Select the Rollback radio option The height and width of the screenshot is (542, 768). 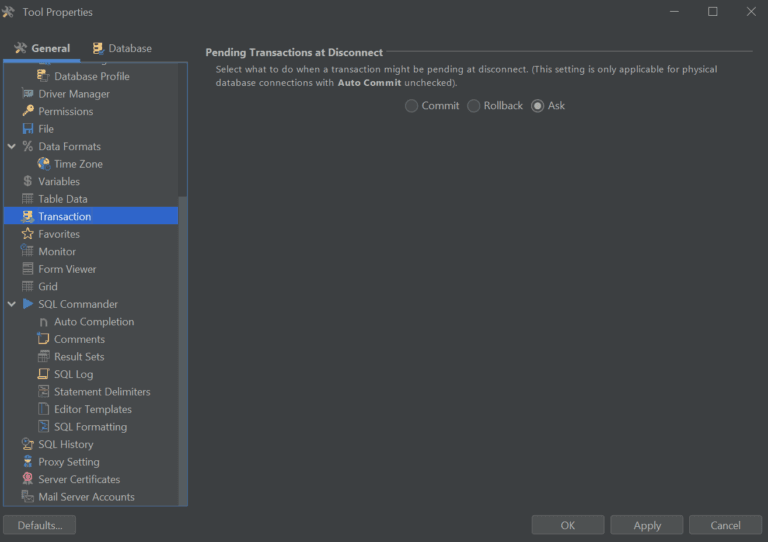point(474,106)
